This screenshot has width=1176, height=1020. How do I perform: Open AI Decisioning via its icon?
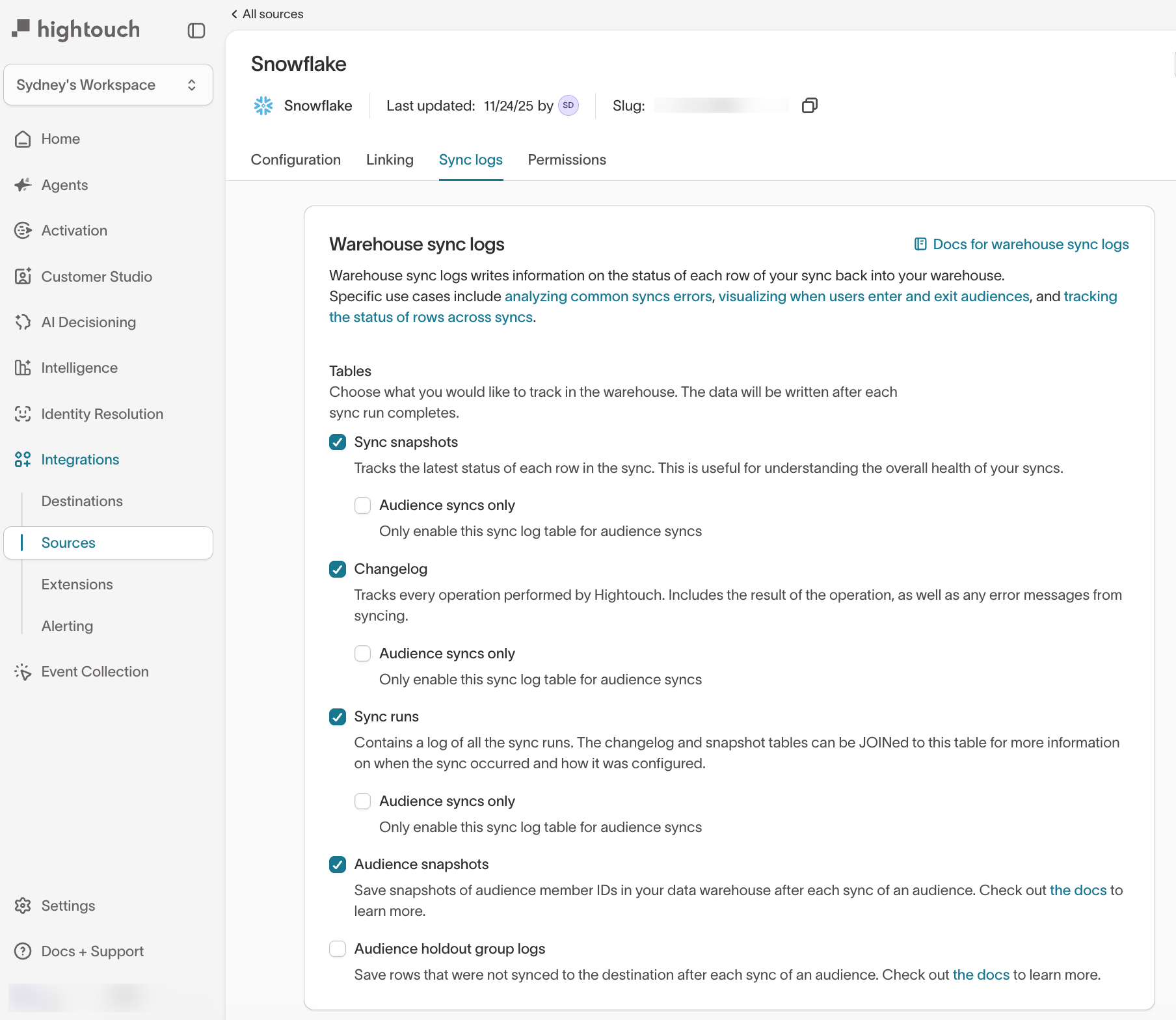(x=23, y=322)
